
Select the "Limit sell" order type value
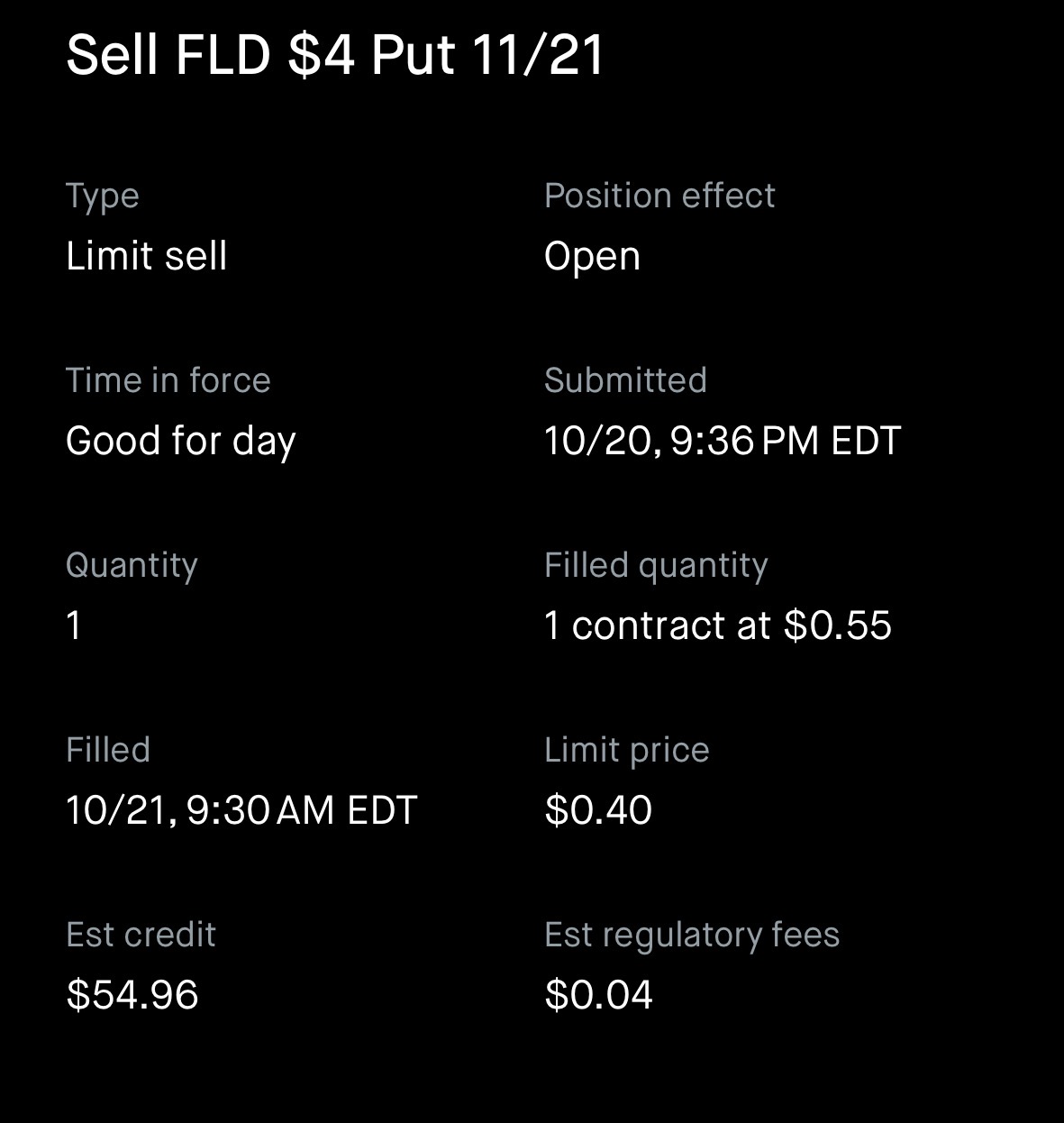click(146, 256)
